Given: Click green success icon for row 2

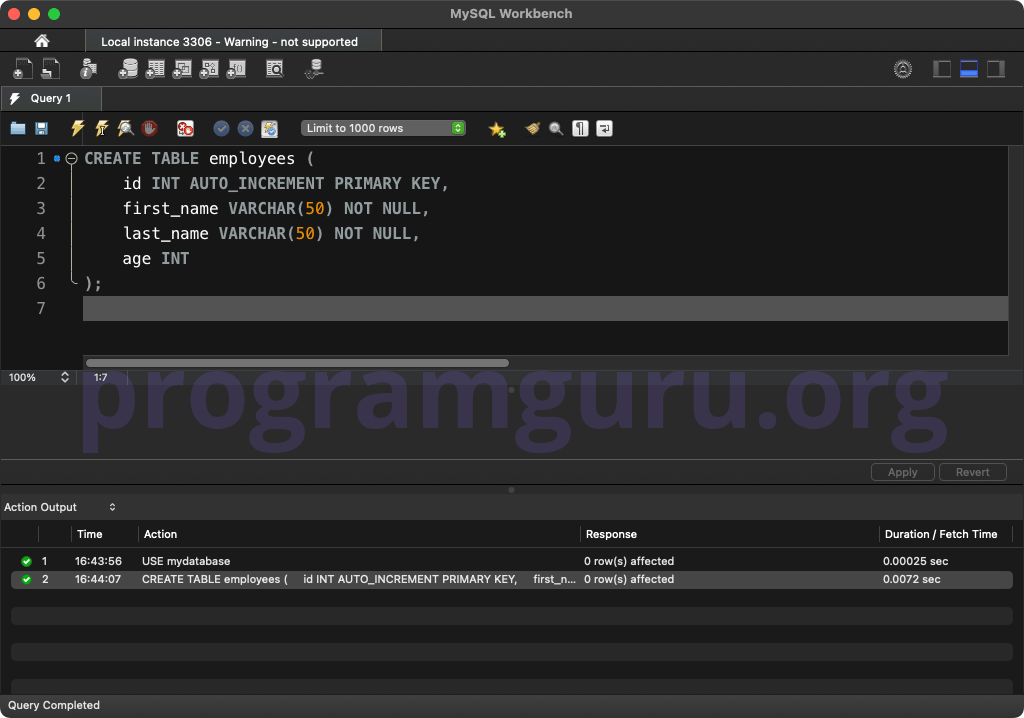Looking at the screenshot, I should [26, 579].
